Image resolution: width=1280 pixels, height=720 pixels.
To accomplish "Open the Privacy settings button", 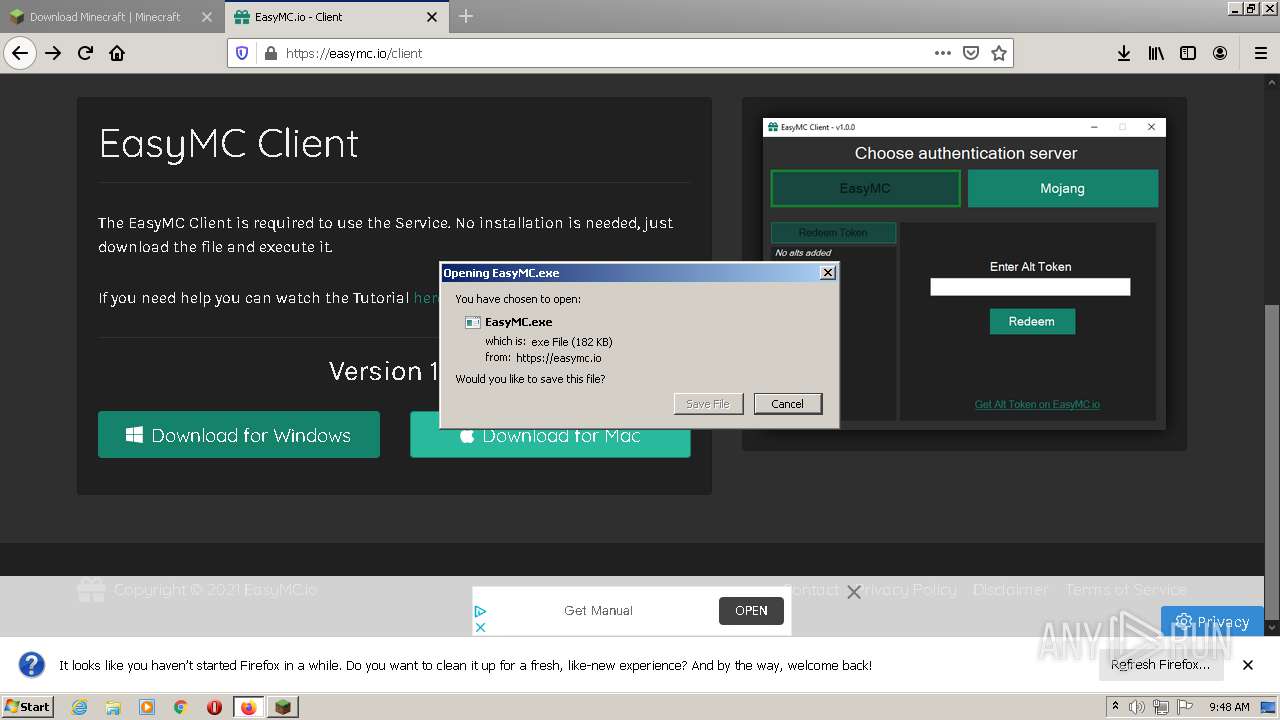I will (1212, 621).
